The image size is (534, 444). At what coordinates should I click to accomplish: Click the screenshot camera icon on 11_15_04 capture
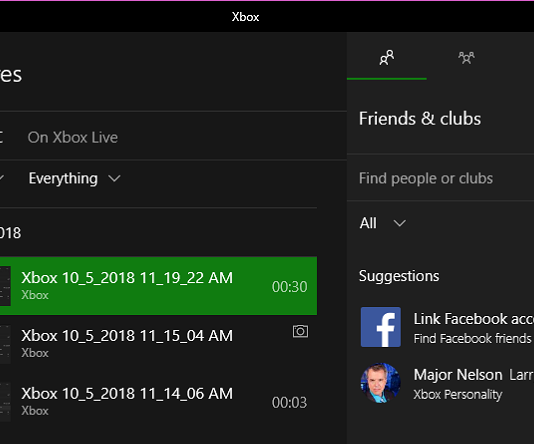pos(300,331)
